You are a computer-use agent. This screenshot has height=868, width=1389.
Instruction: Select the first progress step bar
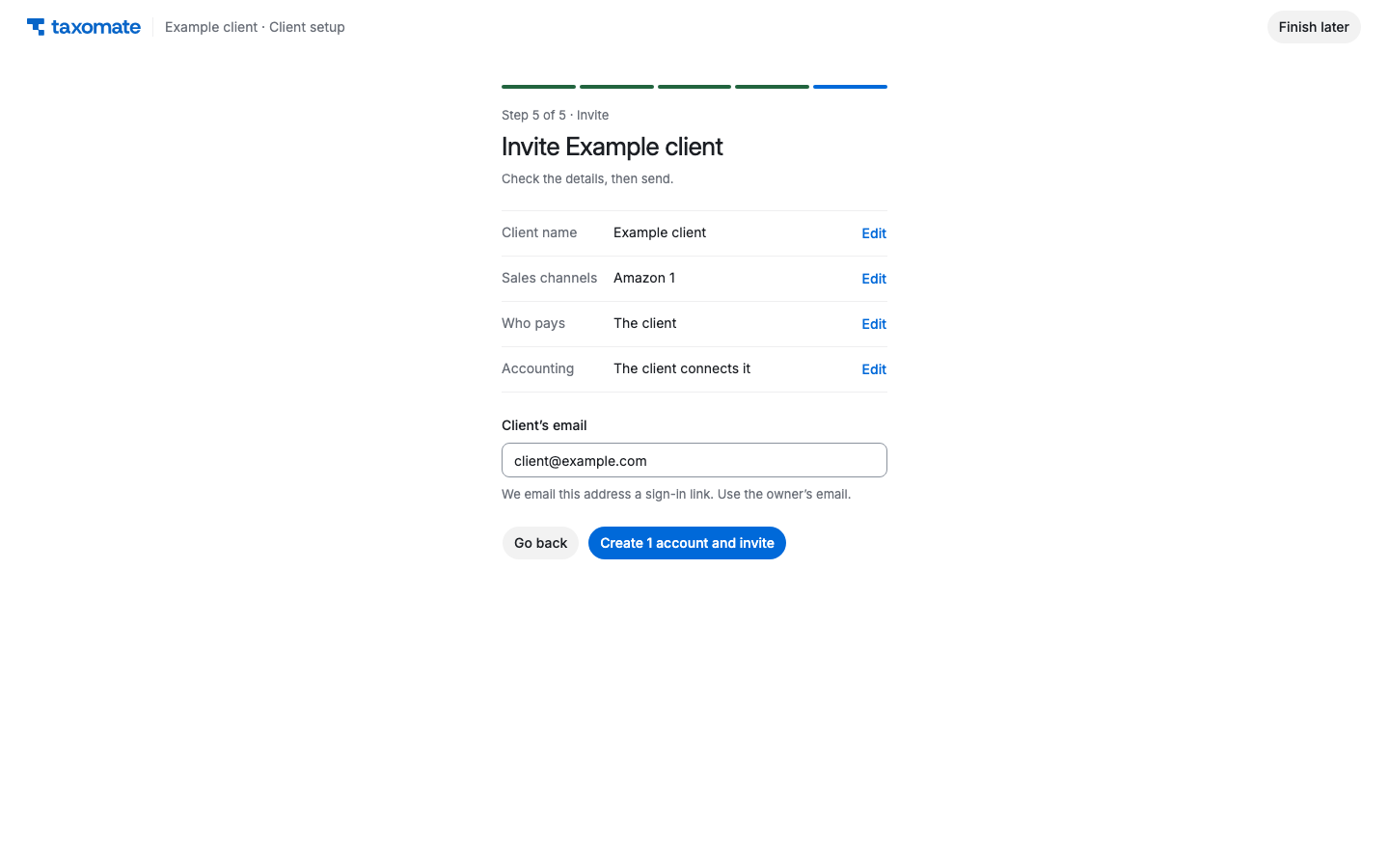click(538, 87)
